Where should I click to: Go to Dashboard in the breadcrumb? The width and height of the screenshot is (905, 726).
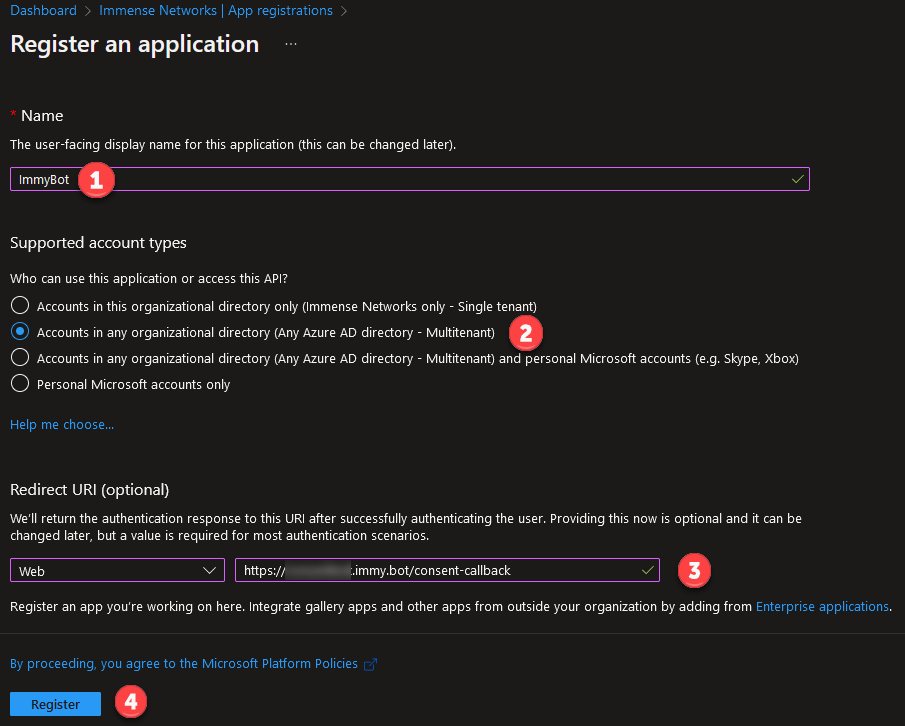[x=43, y=11]
